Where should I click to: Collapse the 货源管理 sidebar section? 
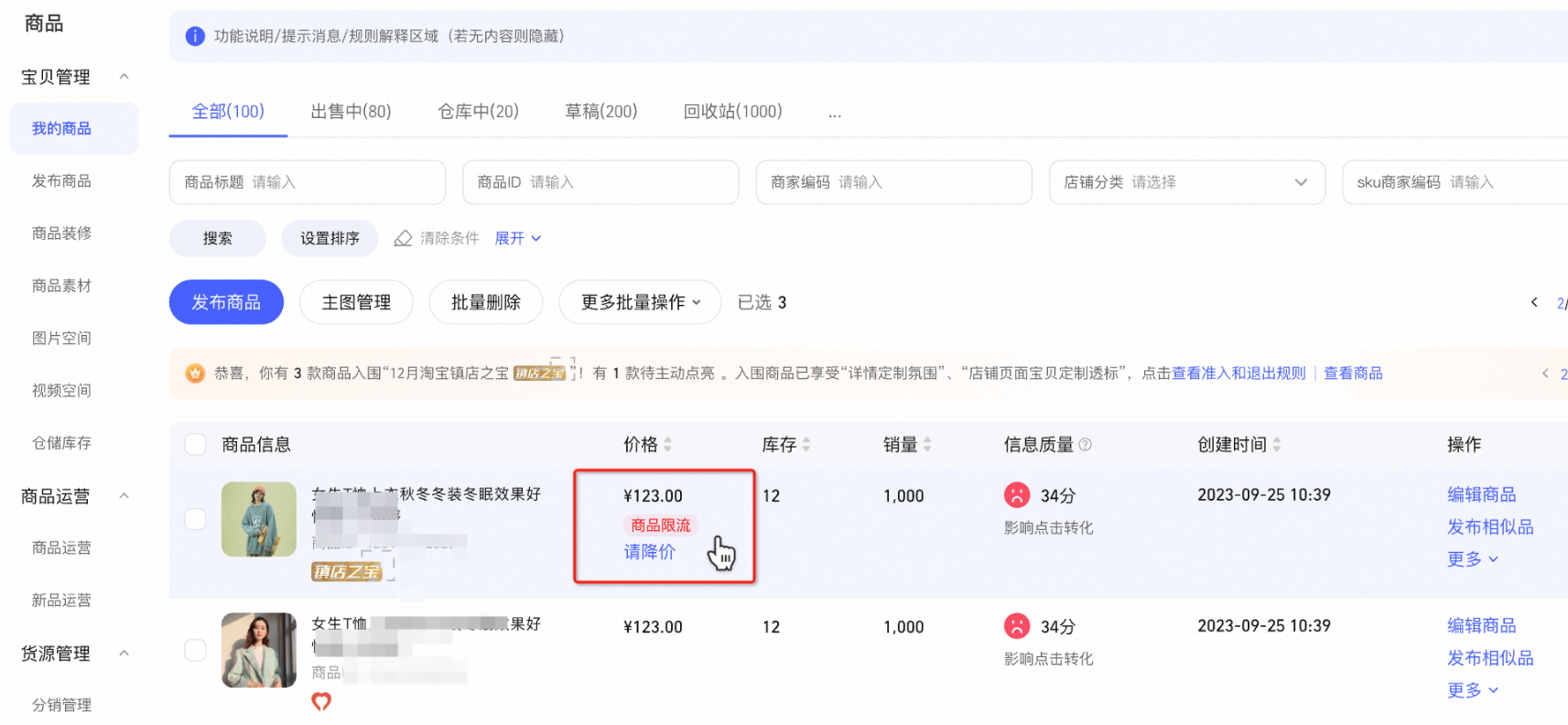(124, 654)
